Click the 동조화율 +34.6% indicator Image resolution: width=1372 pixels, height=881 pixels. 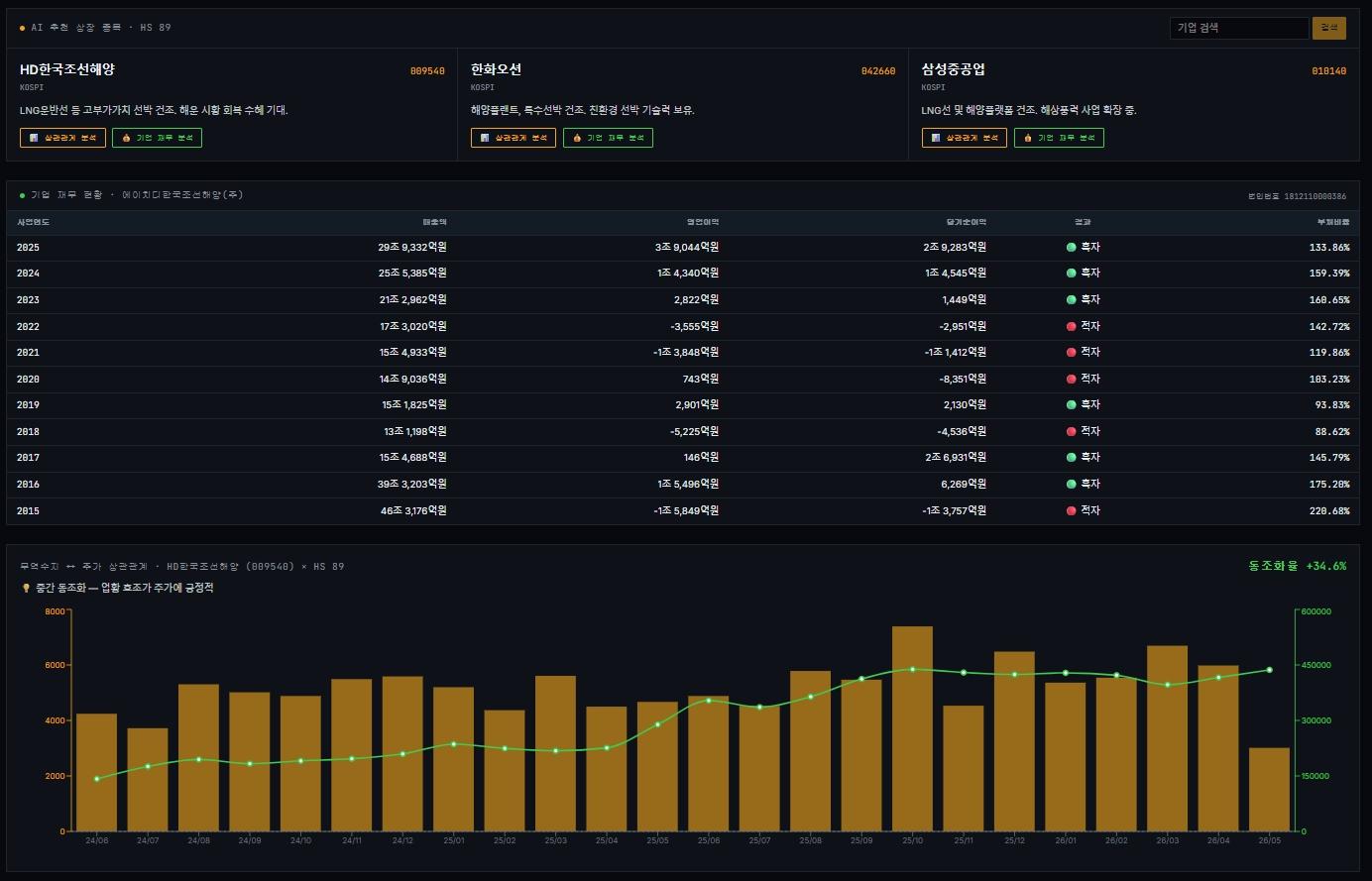pos(1298,566)
